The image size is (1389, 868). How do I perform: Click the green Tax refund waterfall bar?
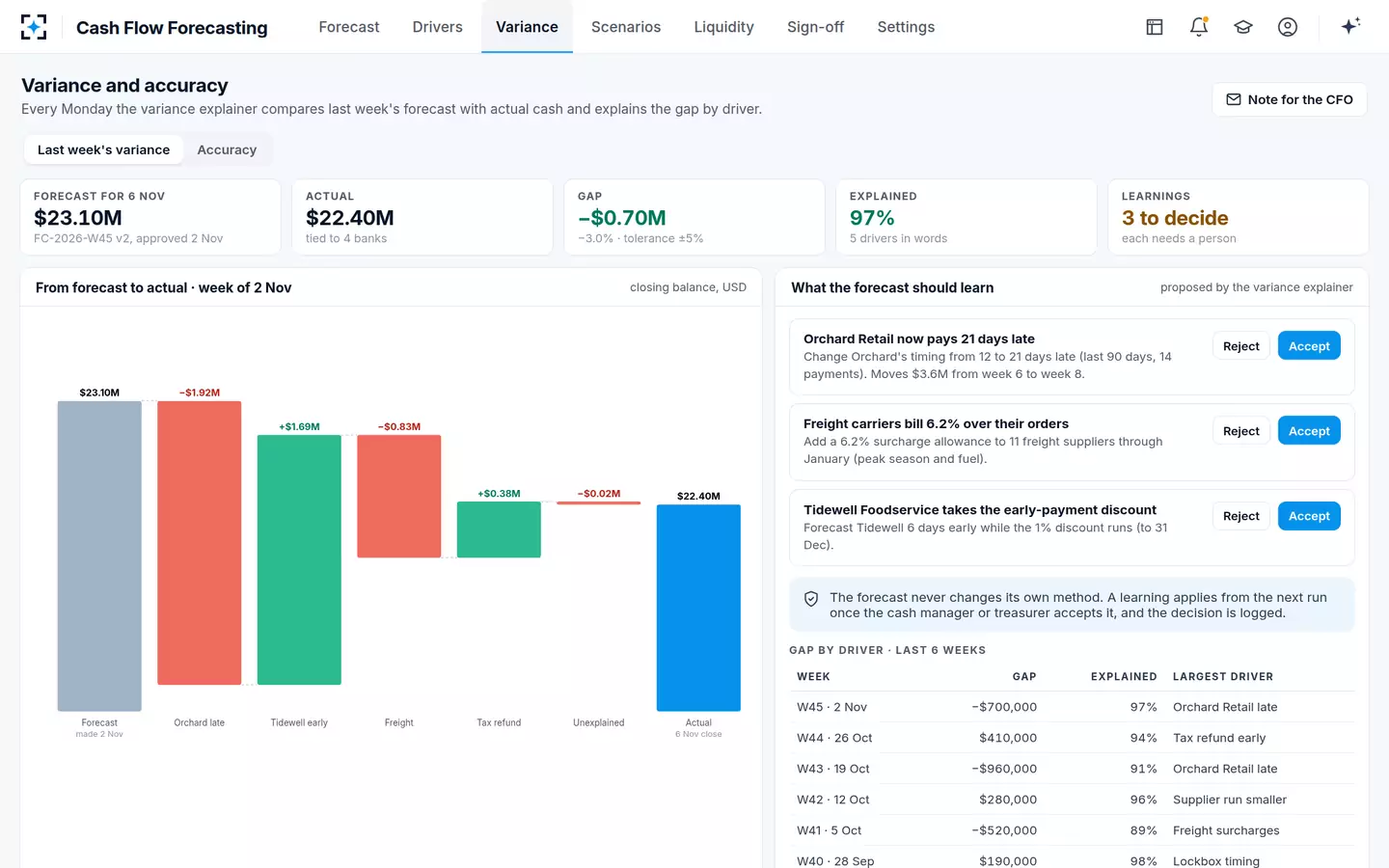pos(499,529)
